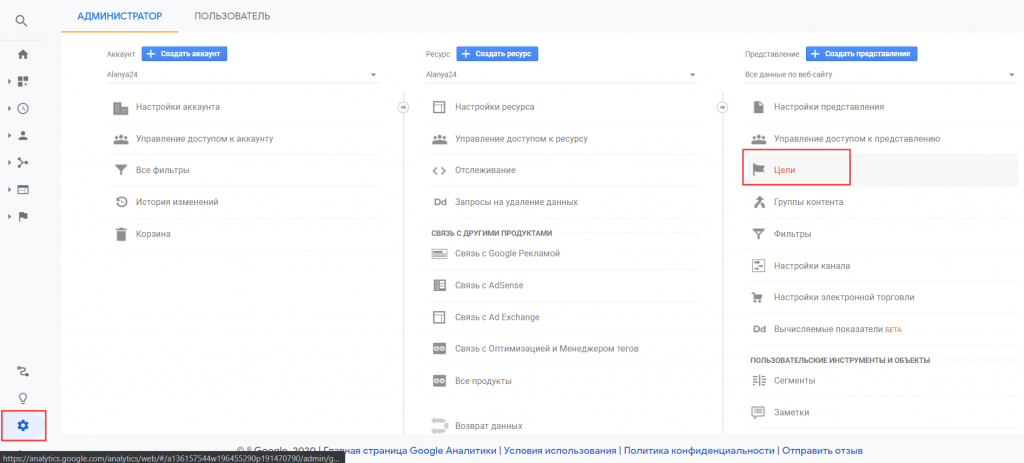Open view dropdown Все данные по веб-сайту
1024x463 pixels.
click(x=880, y=75)
